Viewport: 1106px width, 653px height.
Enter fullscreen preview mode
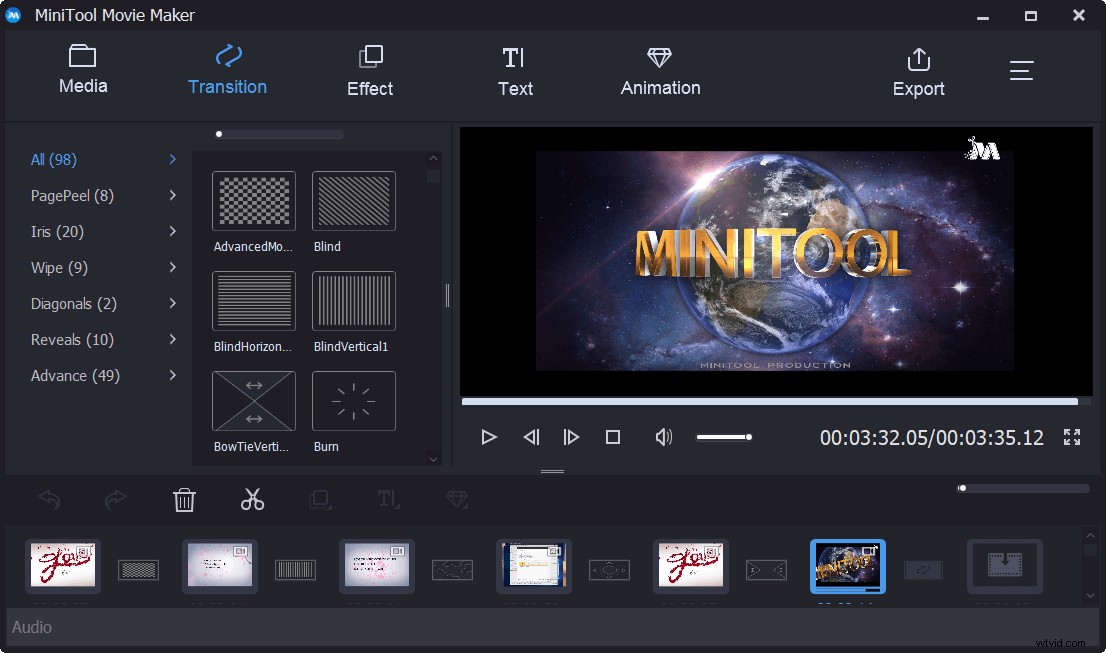point(1071,436)
